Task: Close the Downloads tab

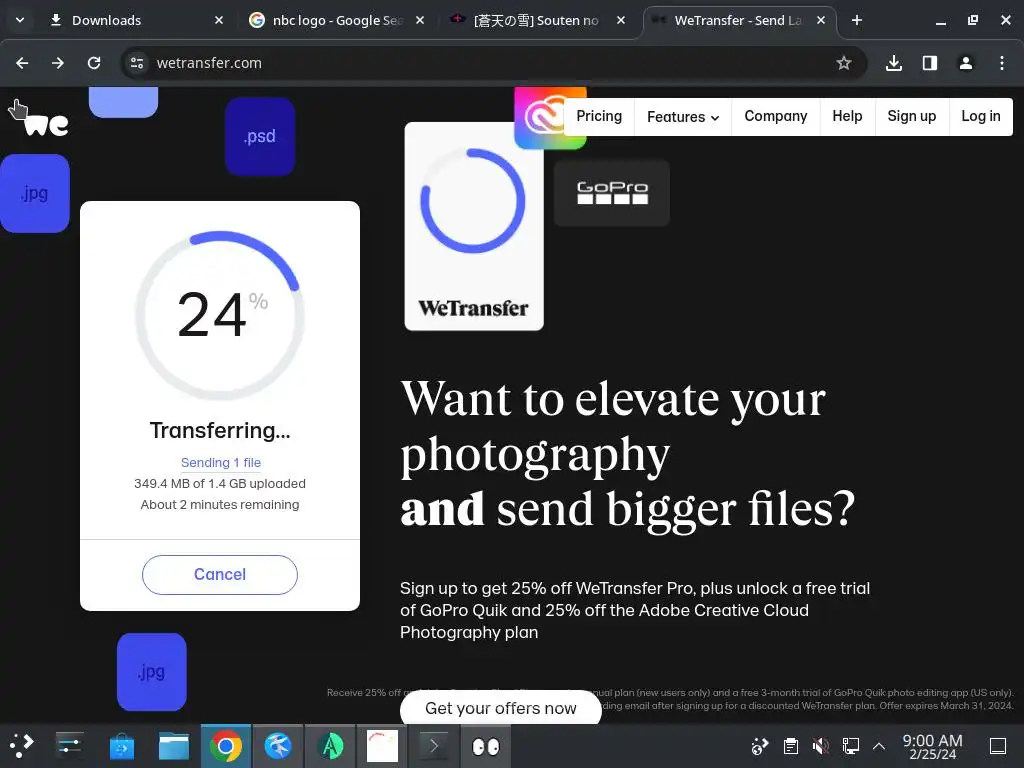Action: (219, 20)
